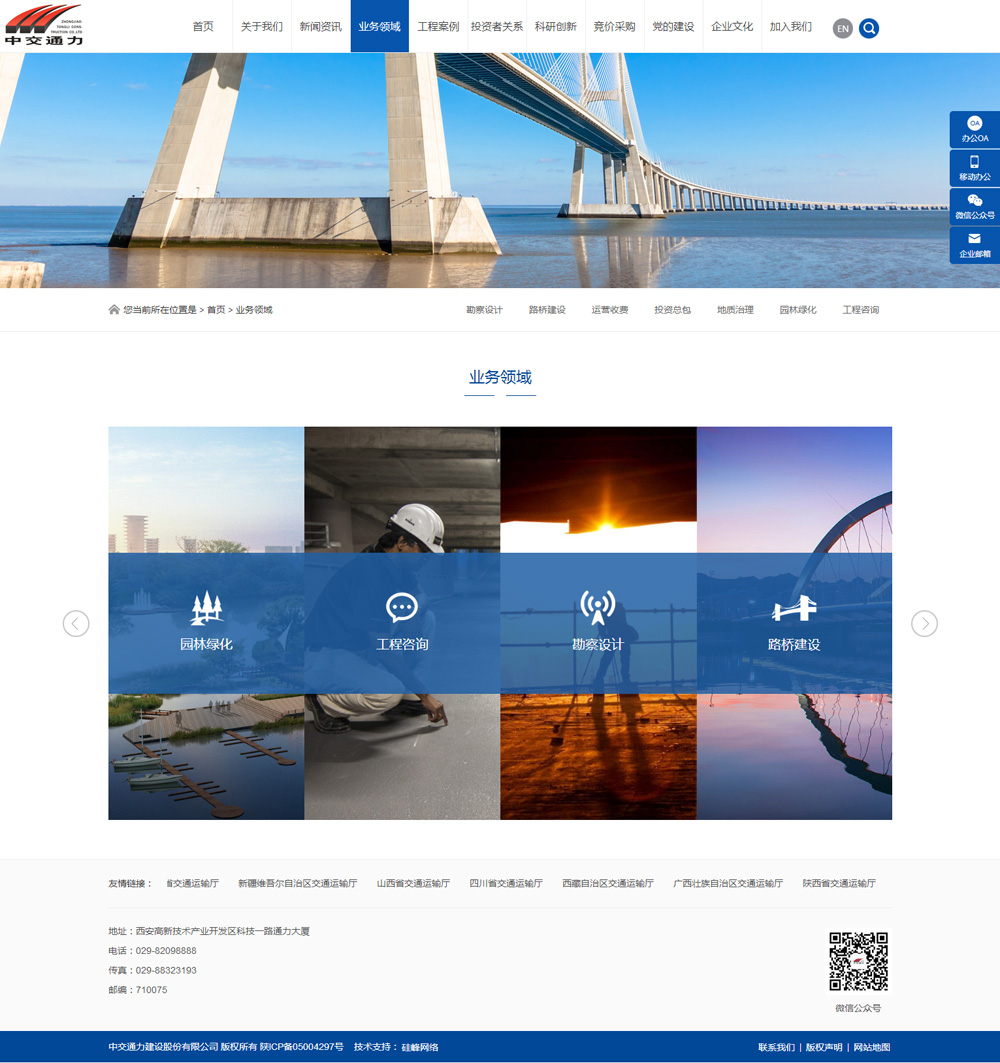
Task: Select the 勘察设计 antenna icon tile
Action: coord(598,607)
